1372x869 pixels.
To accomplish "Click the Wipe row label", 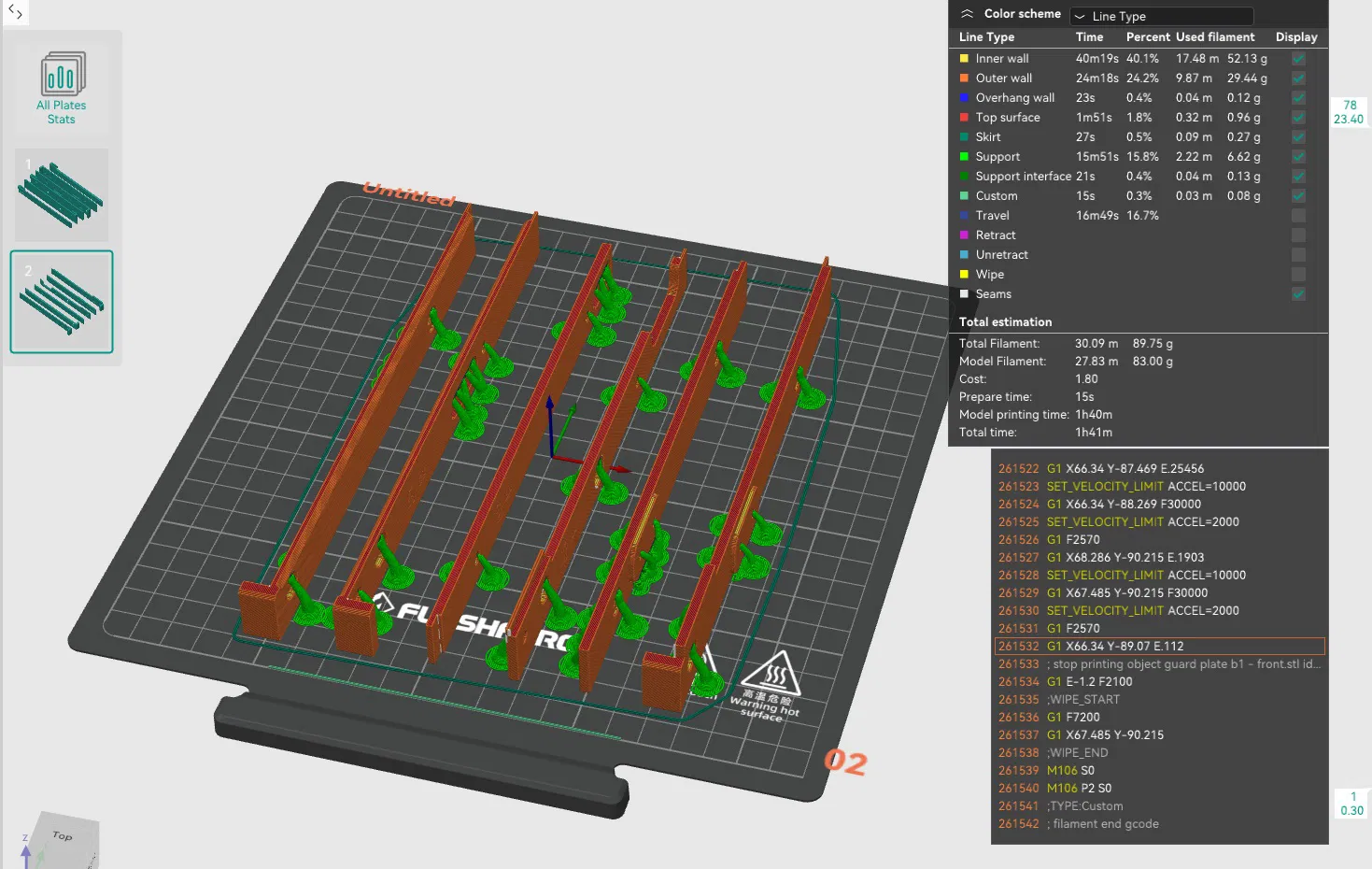I will tap(990, 275).
